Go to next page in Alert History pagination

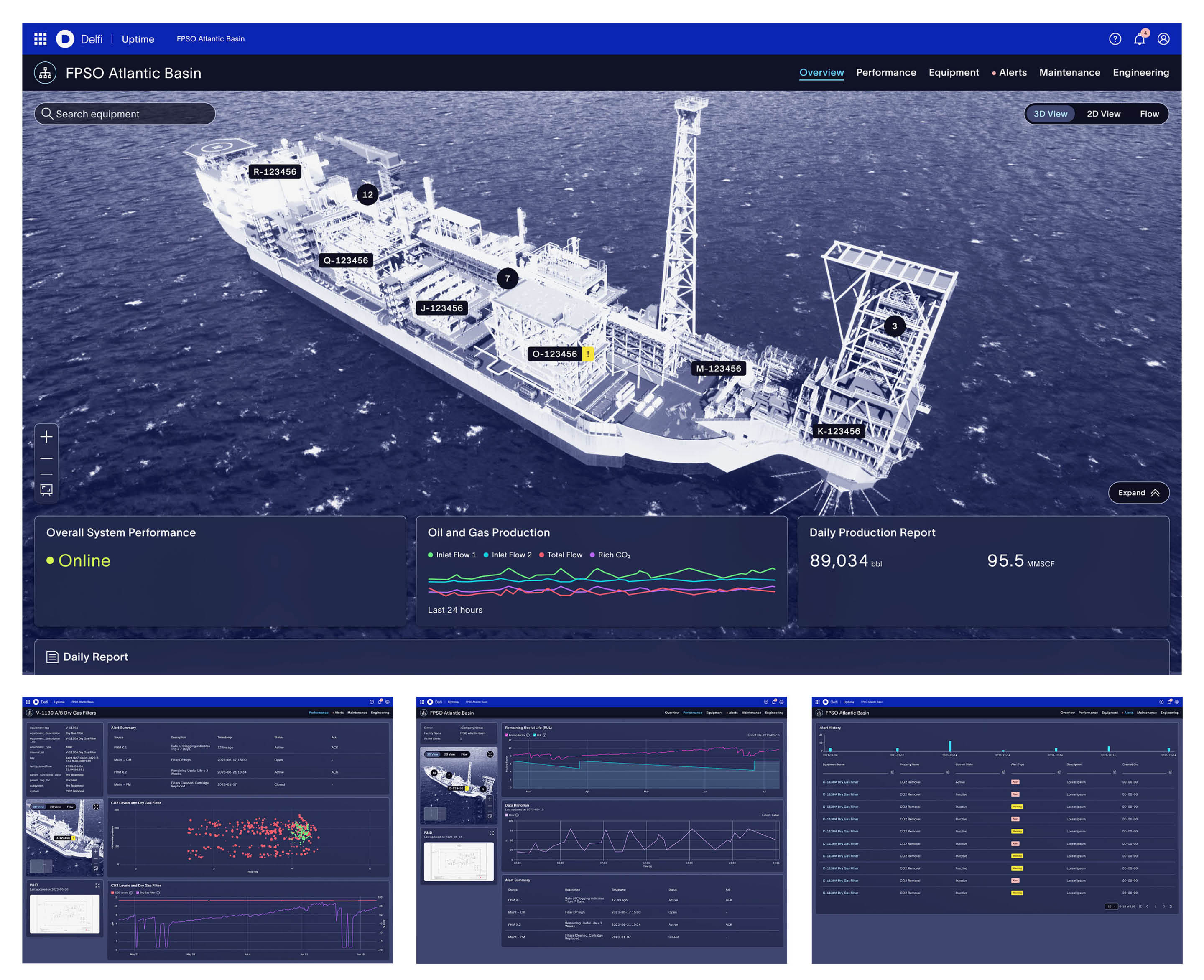(x=1164, y=906)
